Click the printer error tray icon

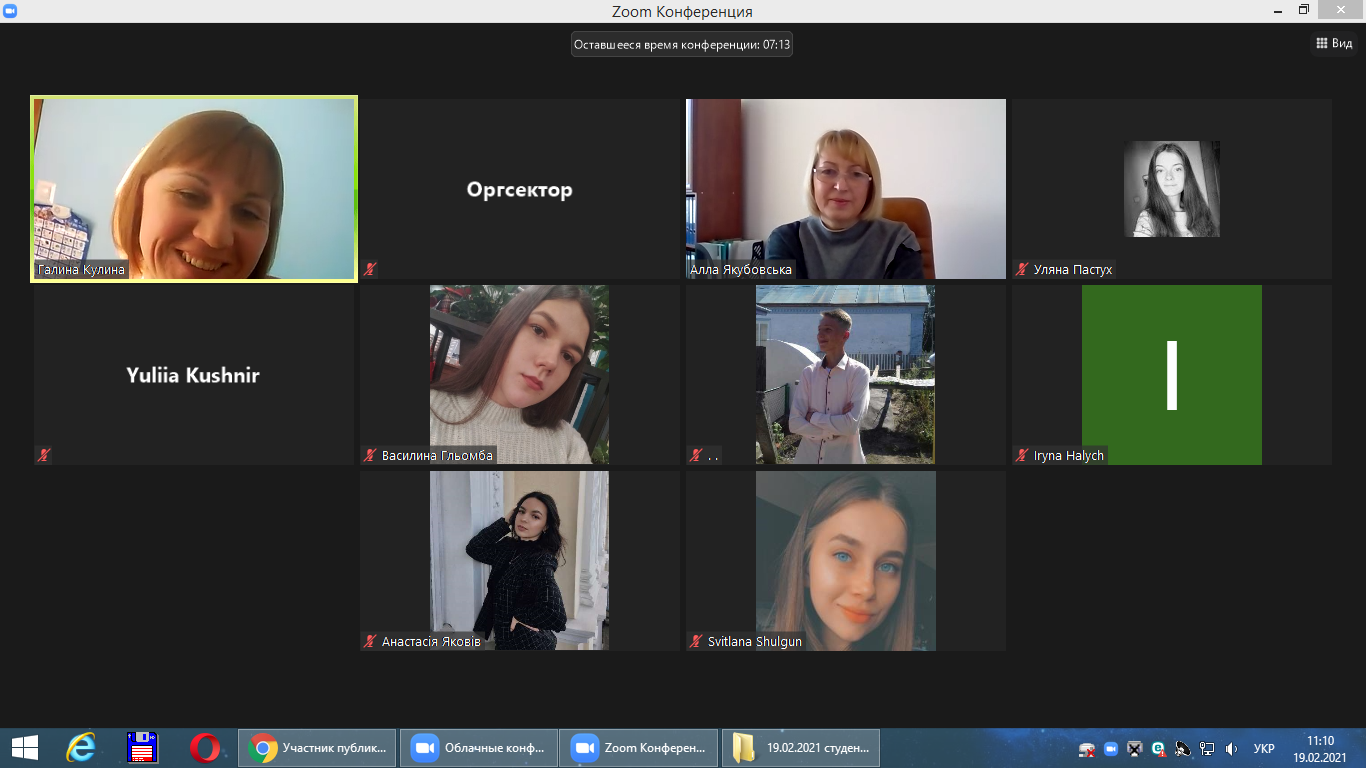1087,748
